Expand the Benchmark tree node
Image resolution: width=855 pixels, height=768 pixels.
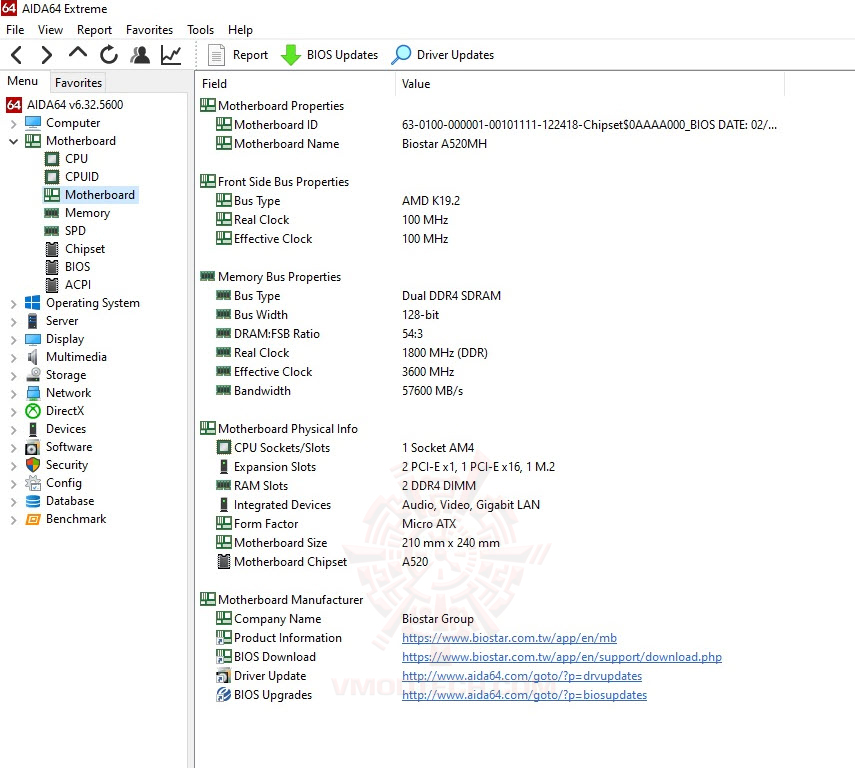click(x=14, y=520)
